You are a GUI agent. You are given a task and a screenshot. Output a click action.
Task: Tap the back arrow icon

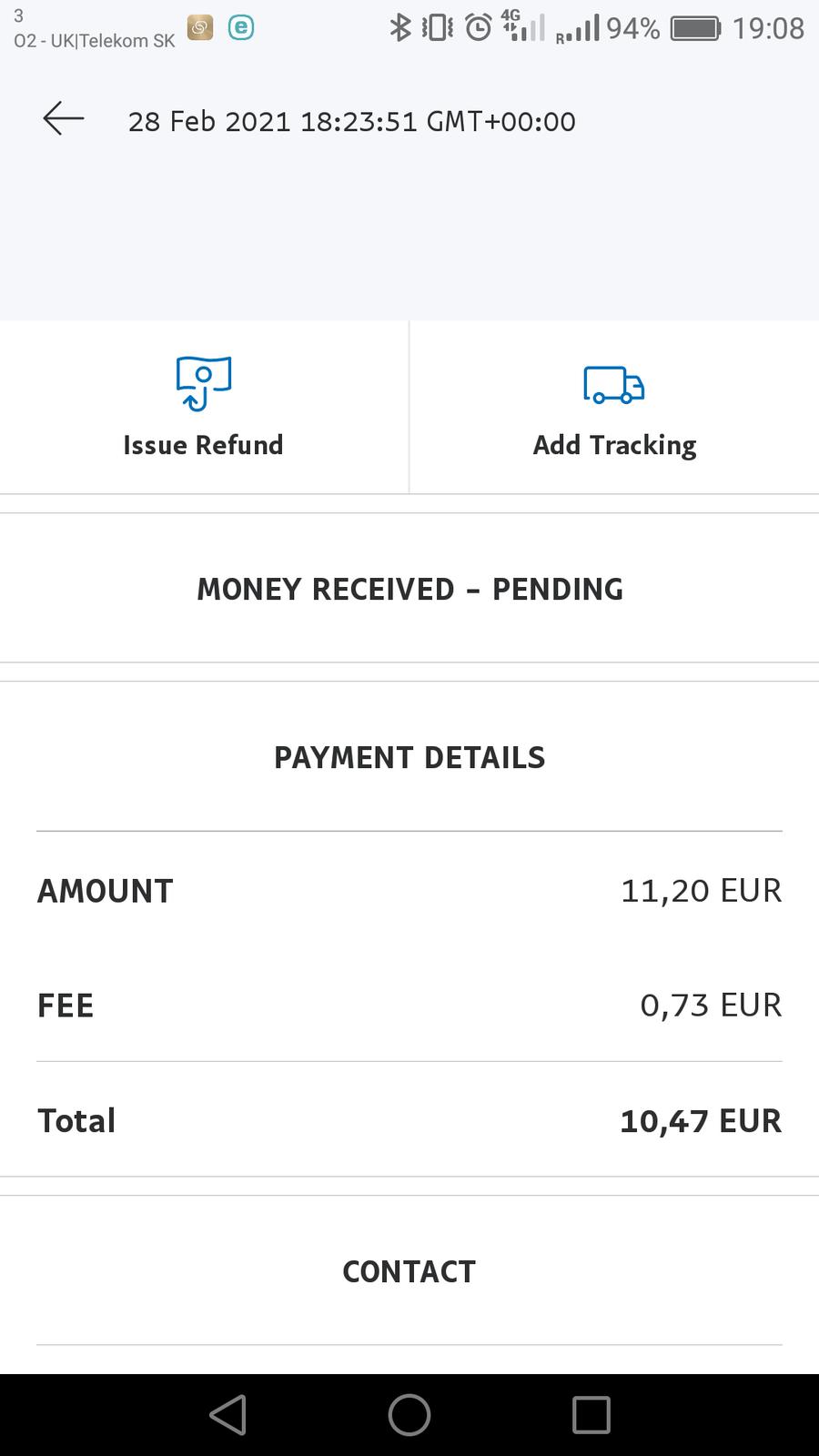click(x=64, y=119)
